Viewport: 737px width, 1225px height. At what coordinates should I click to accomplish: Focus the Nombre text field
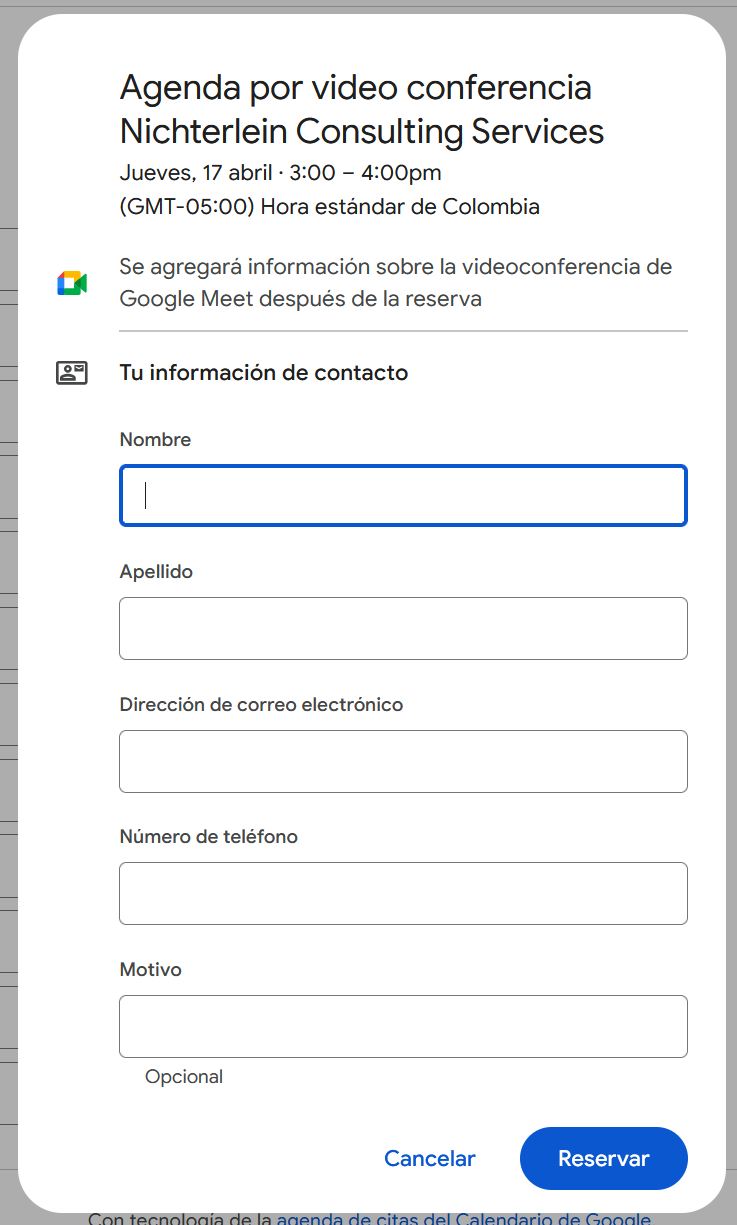click(x=403, y=496)
